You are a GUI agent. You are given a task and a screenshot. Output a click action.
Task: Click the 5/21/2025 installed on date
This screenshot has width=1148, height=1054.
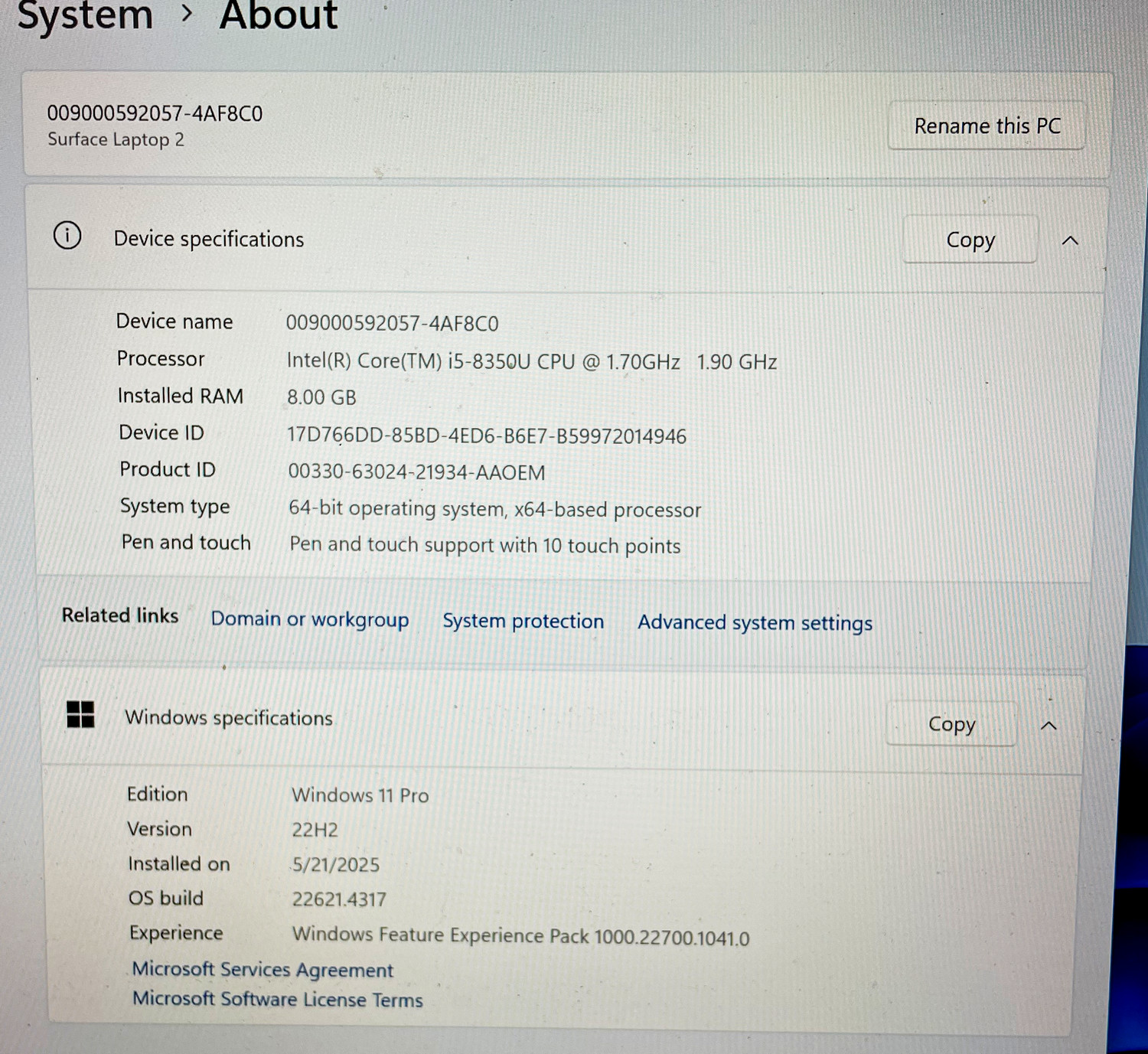click(x=335, y=864)
